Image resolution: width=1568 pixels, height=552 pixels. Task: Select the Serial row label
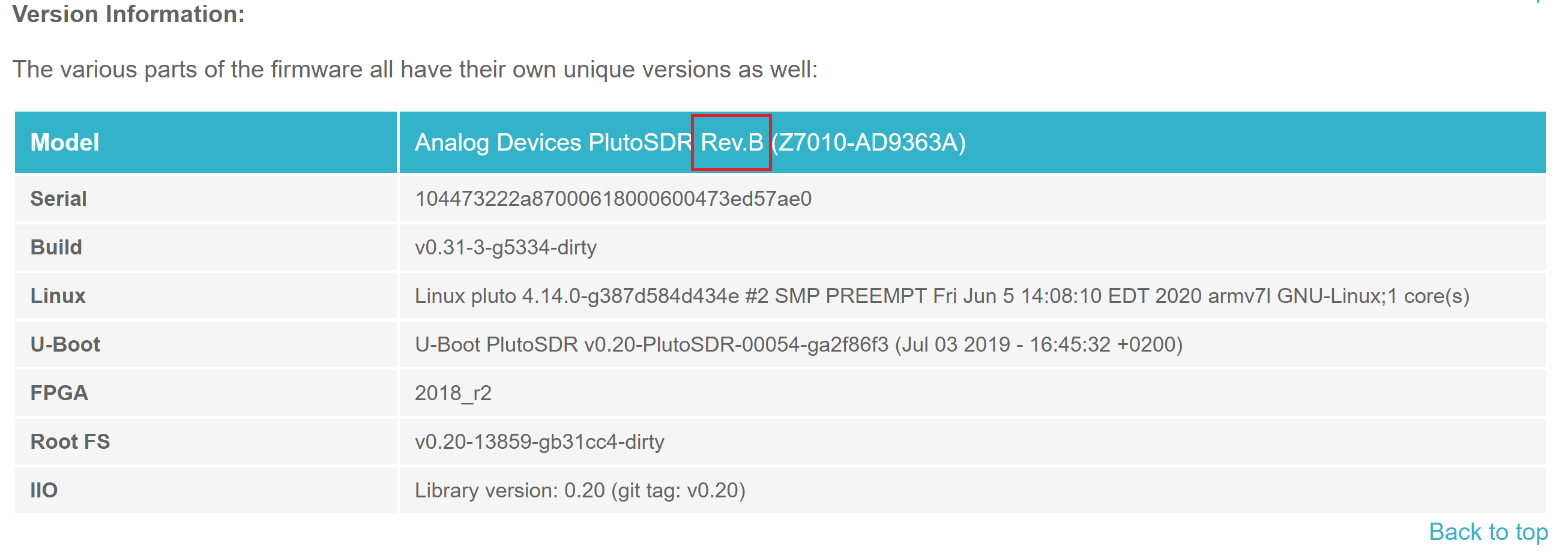[58, 199]
